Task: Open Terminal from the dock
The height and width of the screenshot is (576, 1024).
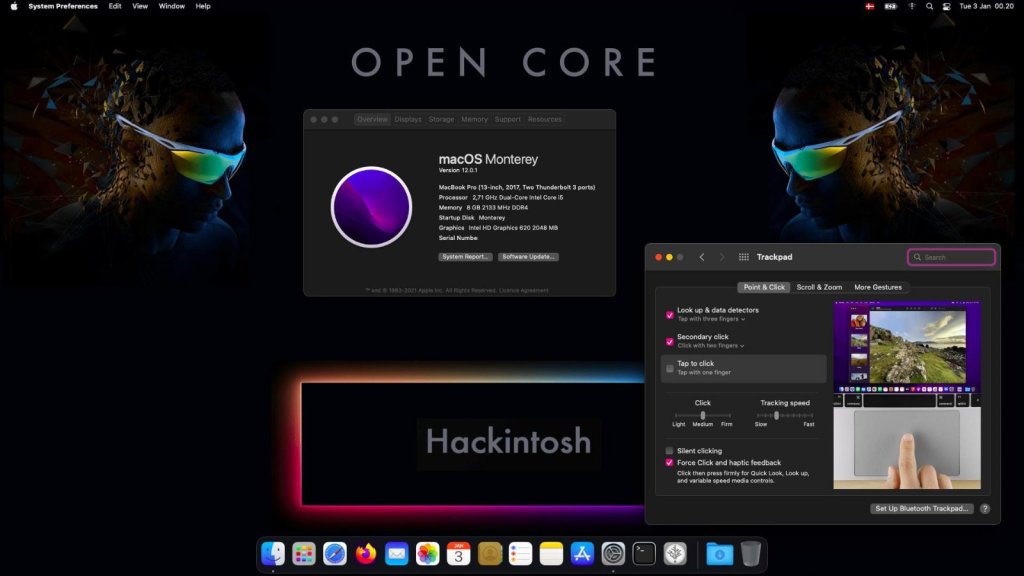Action: click(644, 553)
